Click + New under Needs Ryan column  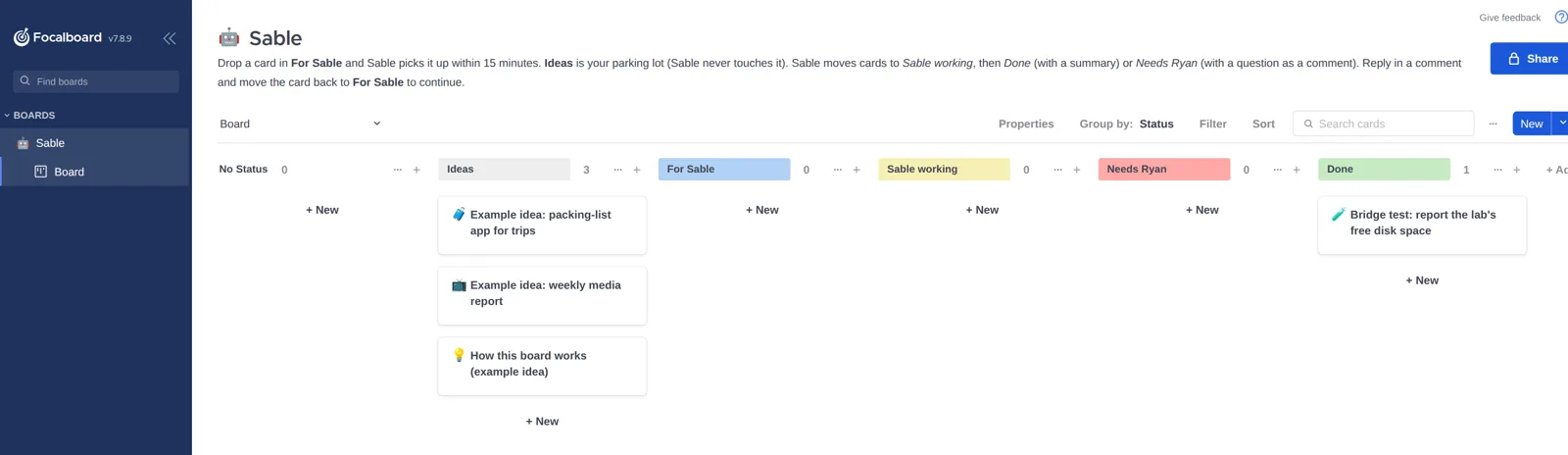pos(1202,210)
